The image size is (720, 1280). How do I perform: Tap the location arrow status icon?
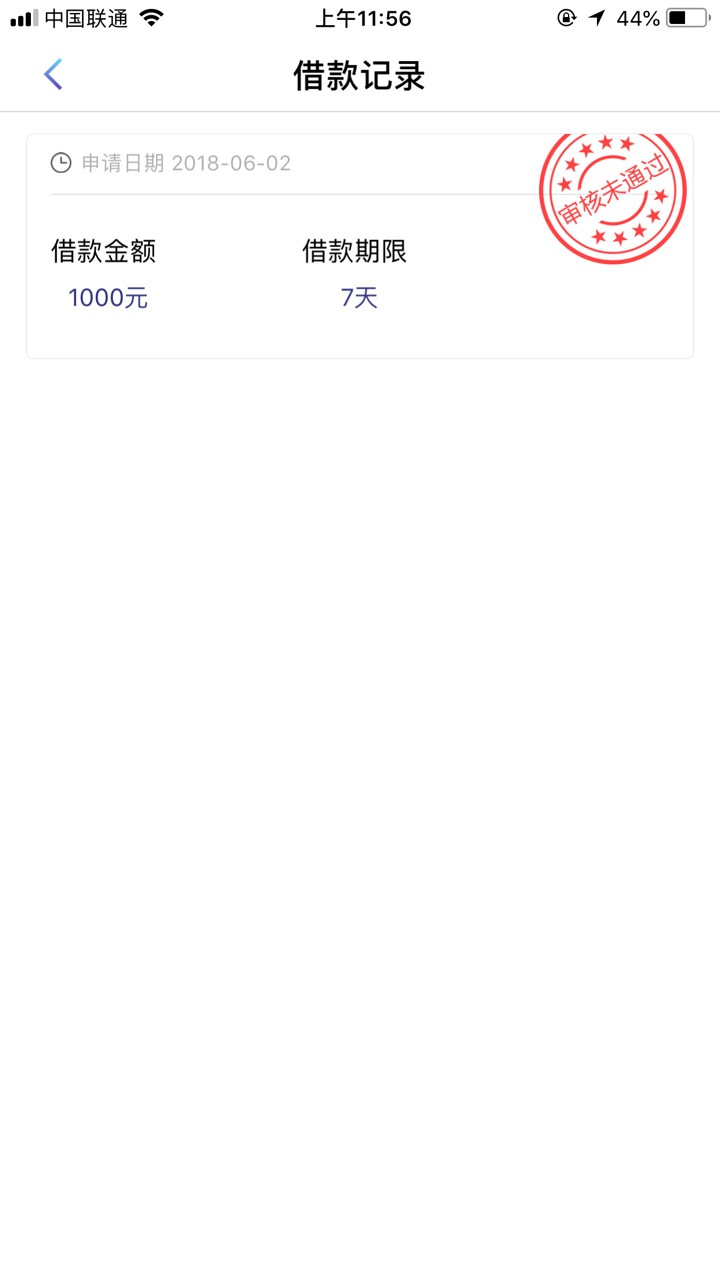(x=597, y=18)
